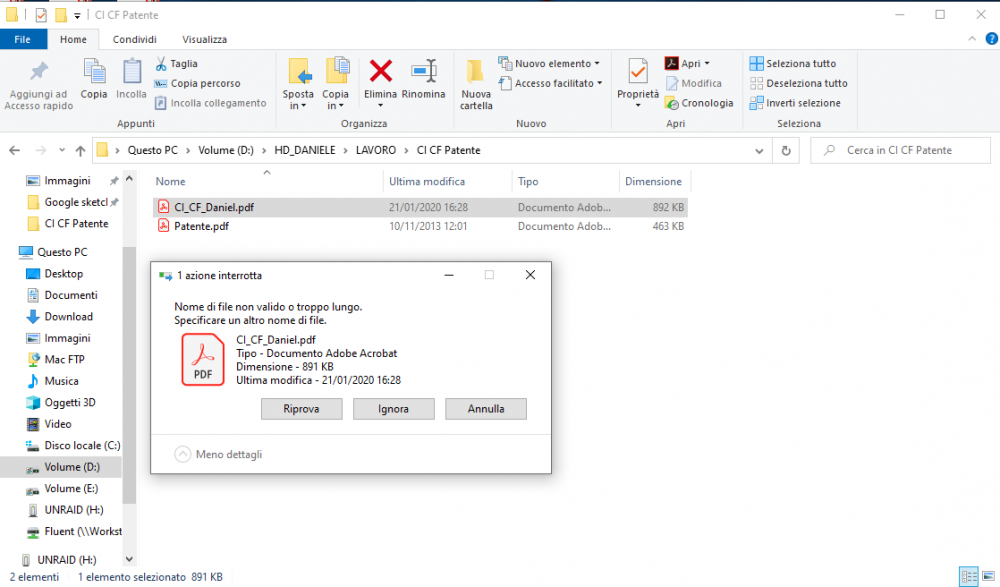This screenshot has height=587, width=1000.
Task: Collapse details with Meno dettagli
Action: click(x=218, y=454)
